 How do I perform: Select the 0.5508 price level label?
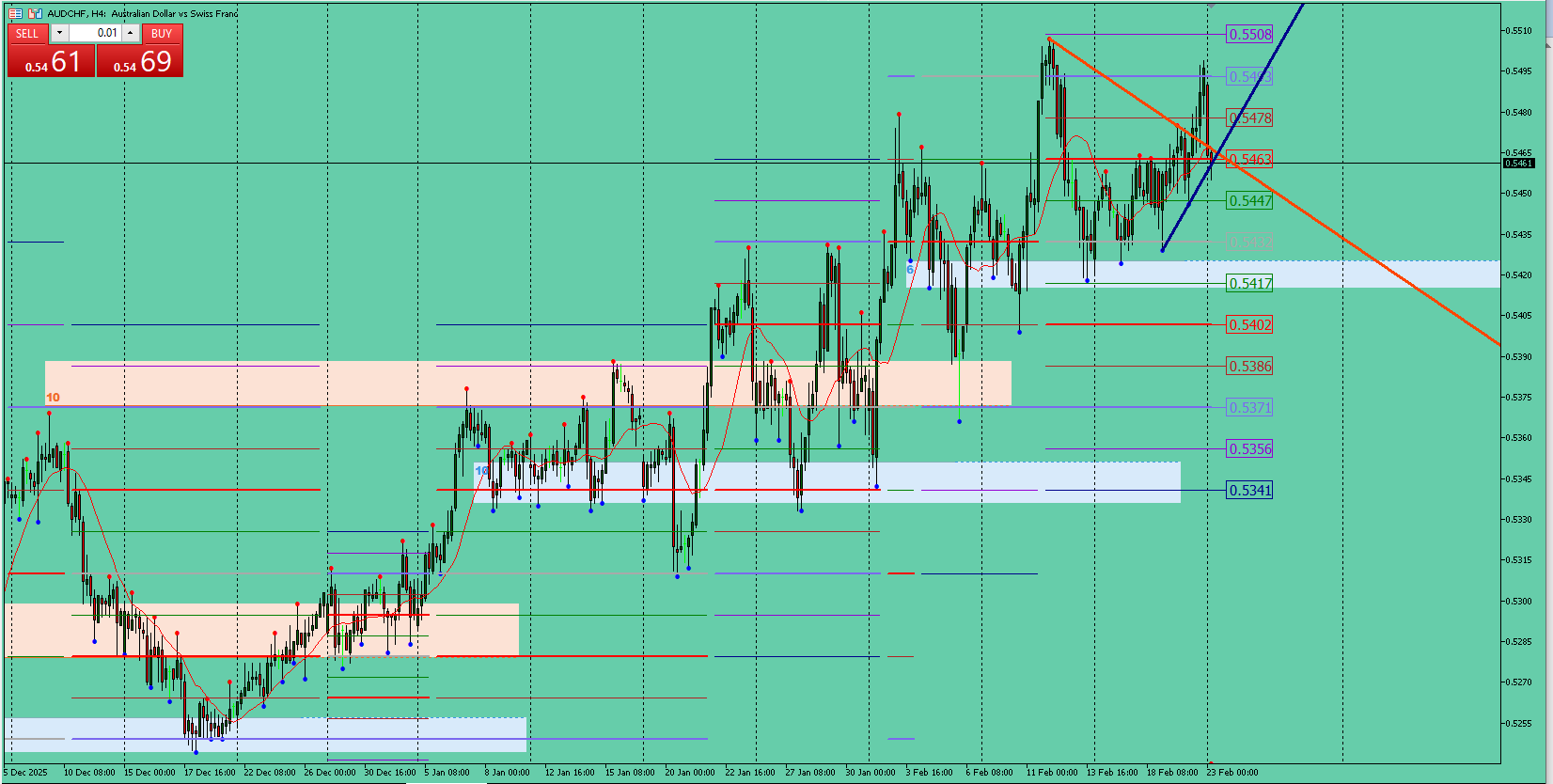pos(1249,35)
